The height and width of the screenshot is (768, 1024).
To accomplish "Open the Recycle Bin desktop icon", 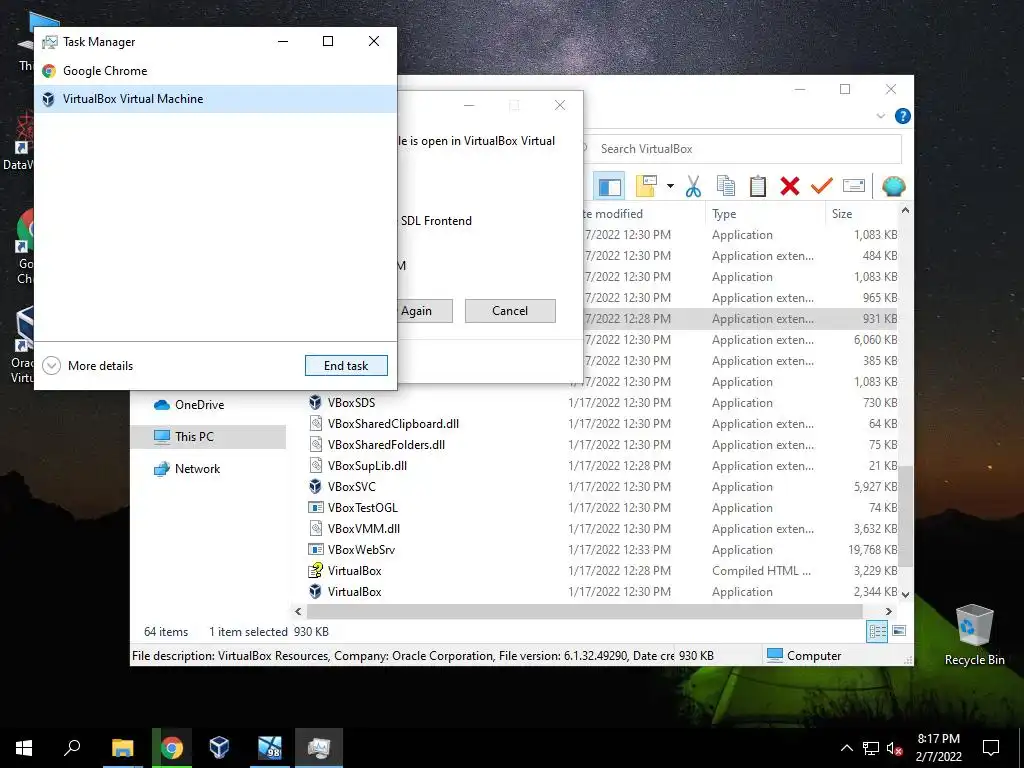I will [974, 635].
